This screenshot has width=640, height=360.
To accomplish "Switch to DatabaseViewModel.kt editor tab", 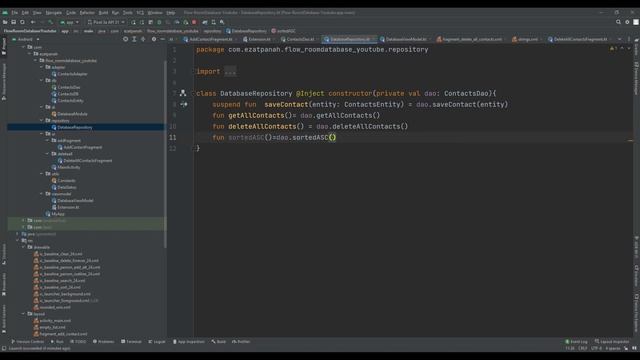I will pos(405,39).
